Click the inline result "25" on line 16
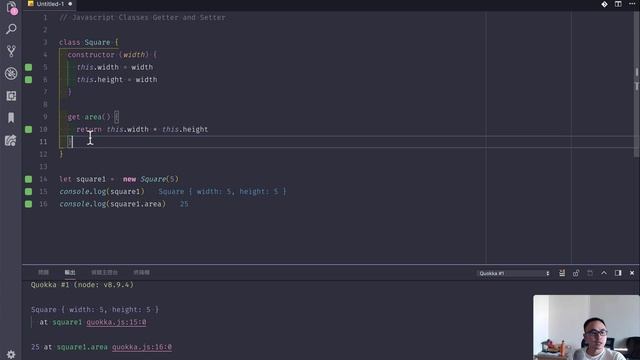 [x=184, y=204]
